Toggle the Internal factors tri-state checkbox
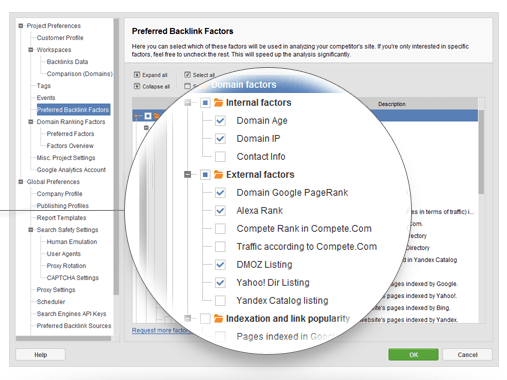Viewport: 507px width, 380px height. pos(205,103)
